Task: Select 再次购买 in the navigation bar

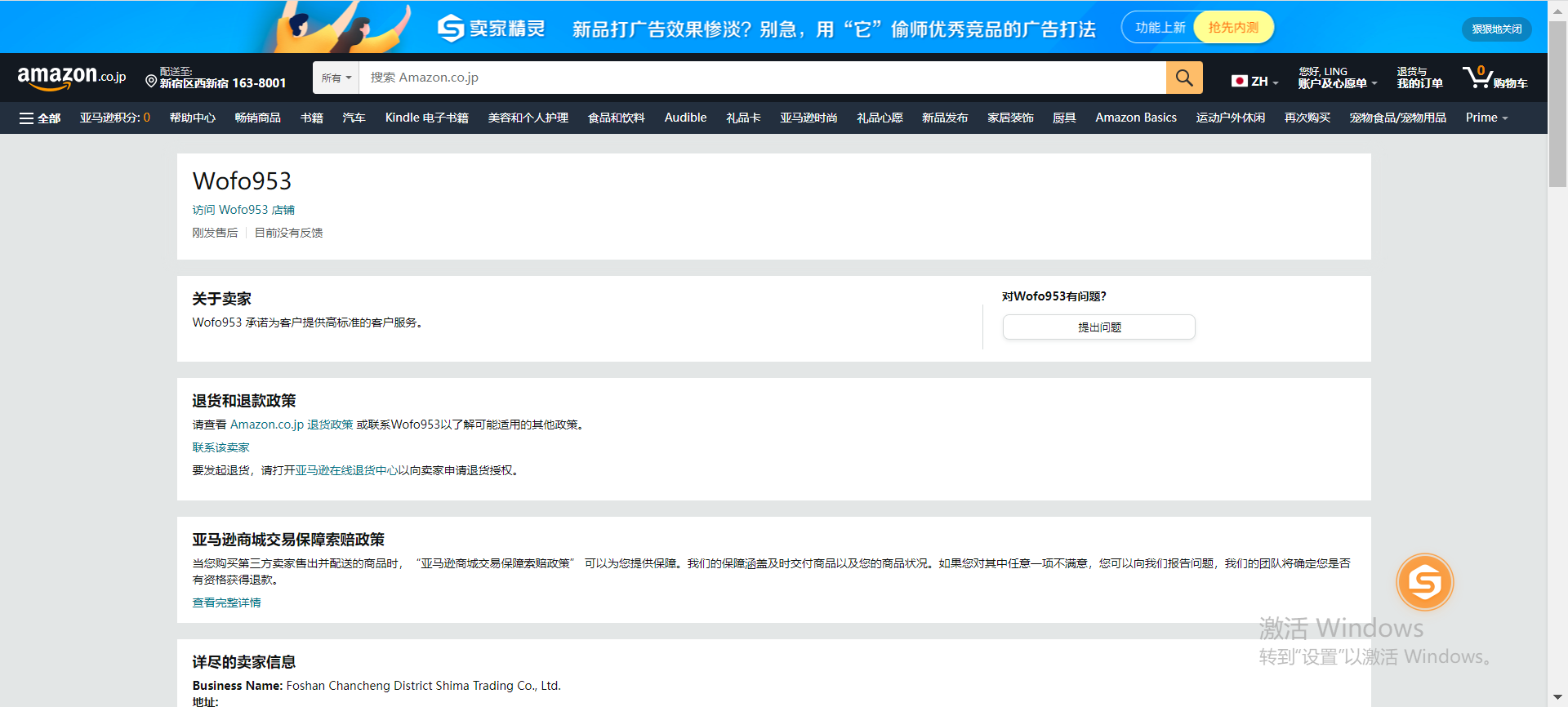Action: click(x=1307, y=118)
